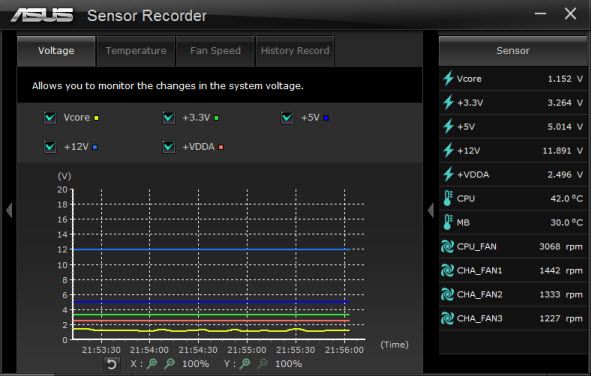Image resolution: width=591 pixels, height=376 pixels.
Task: Select the CPU_FAN 3068 rpm reading
Action: point(561,246)
